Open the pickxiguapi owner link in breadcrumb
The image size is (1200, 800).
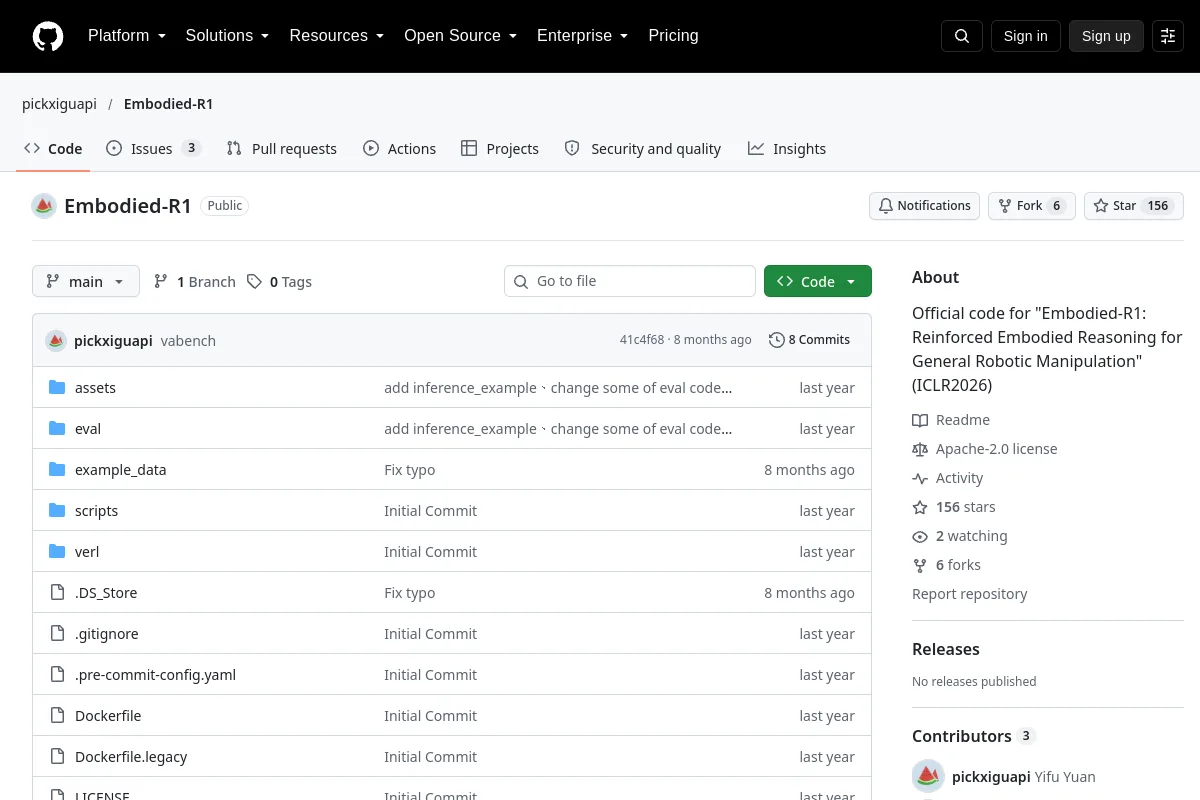tap(59, 104)
